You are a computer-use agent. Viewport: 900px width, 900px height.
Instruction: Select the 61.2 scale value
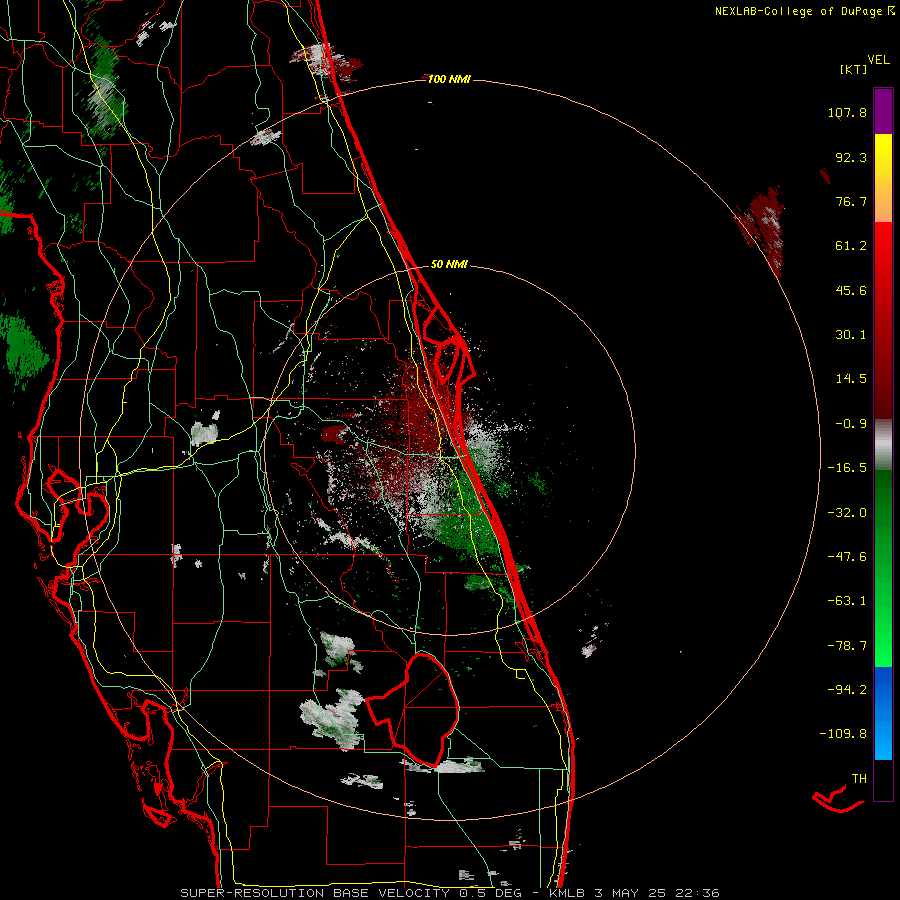pos(851,246)
